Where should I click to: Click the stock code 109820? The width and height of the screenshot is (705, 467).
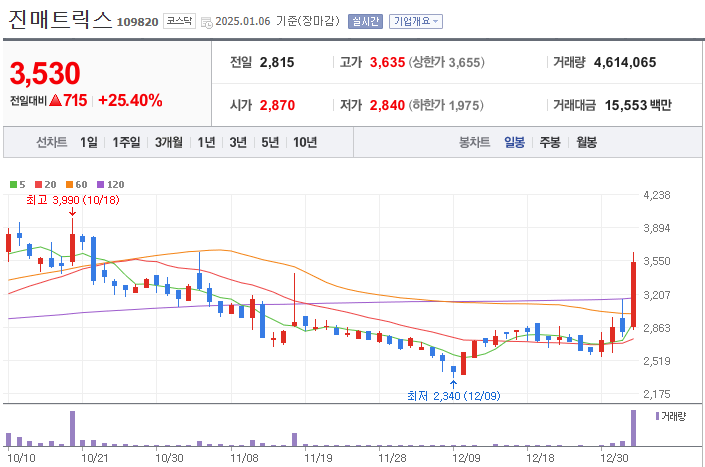[138, 22]
